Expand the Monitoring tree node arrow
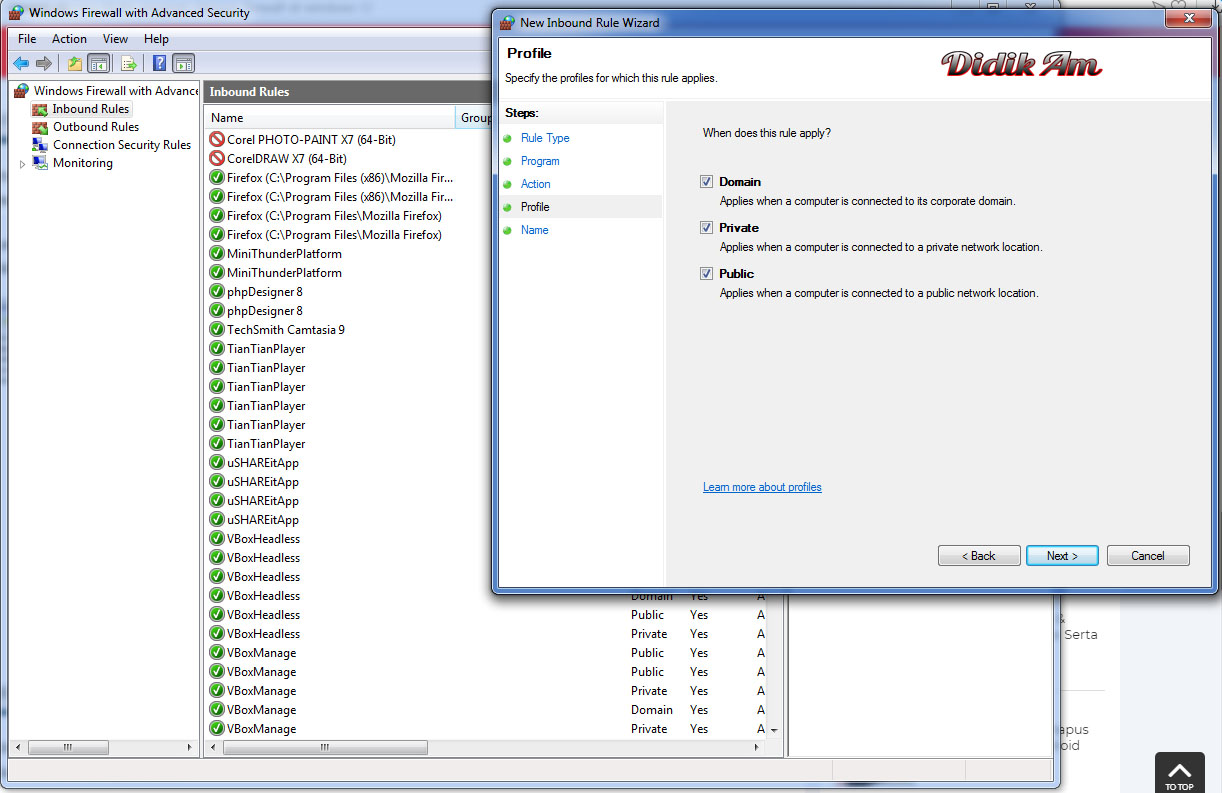Screen dimensions: 1222x793 coord(22,164)
